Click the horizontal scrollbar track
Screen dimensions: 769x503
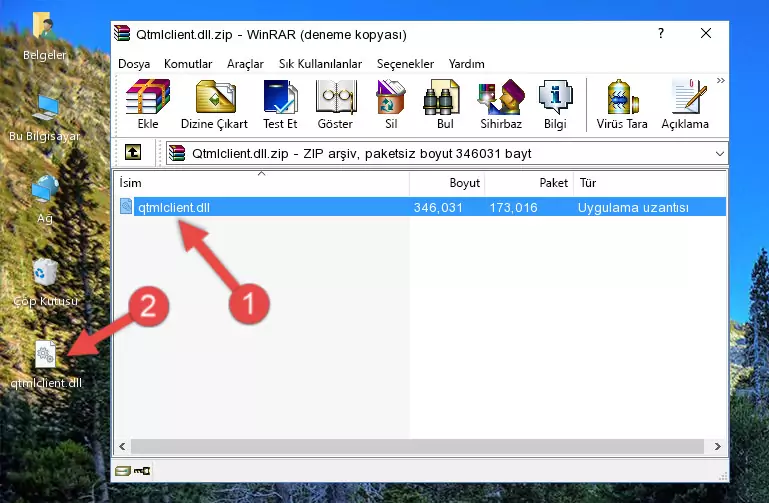[x=417, y=446]
